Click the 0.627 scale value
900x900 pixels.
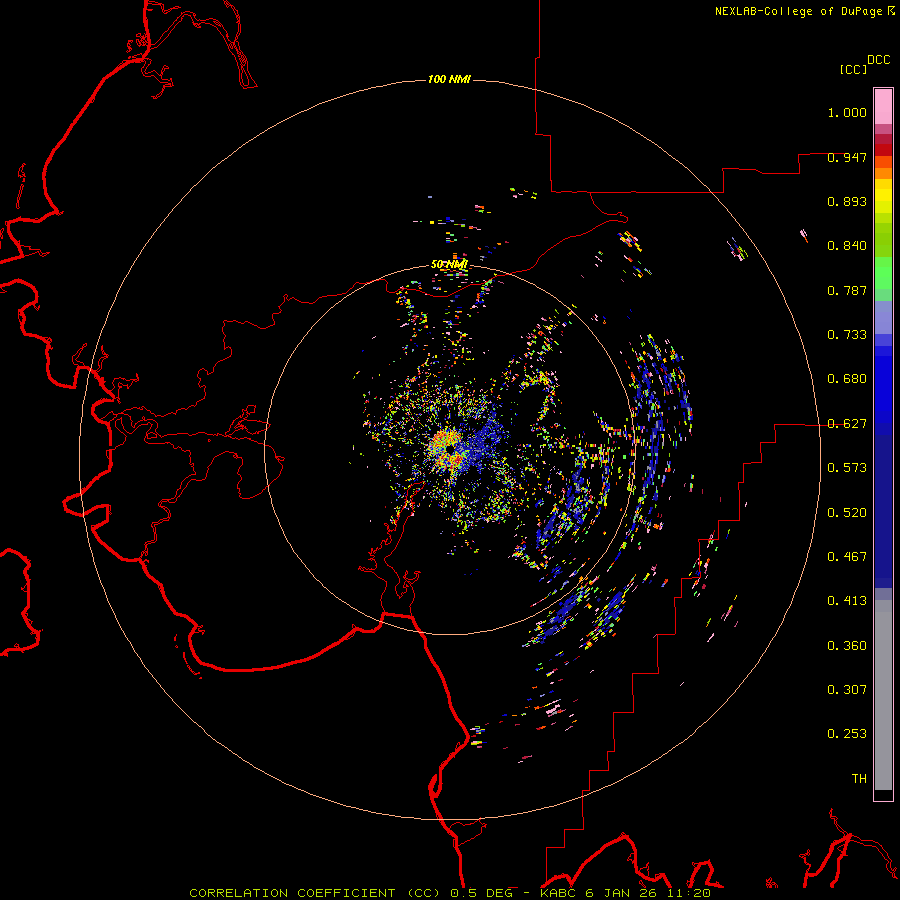point(847,424)
